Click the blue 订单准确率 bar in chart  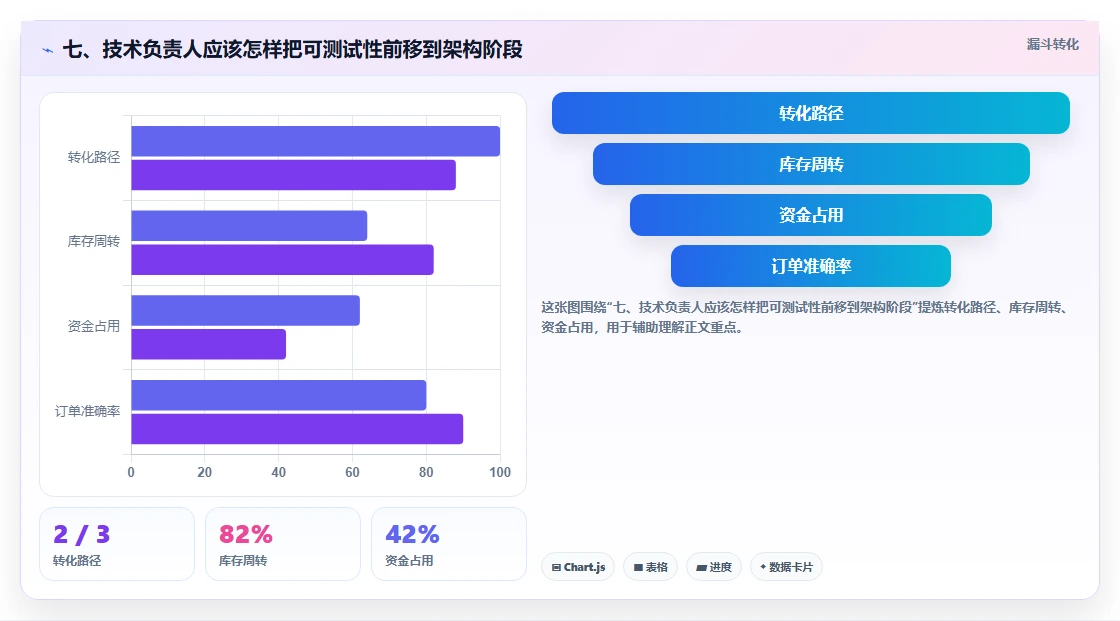(x=279, y=395)
